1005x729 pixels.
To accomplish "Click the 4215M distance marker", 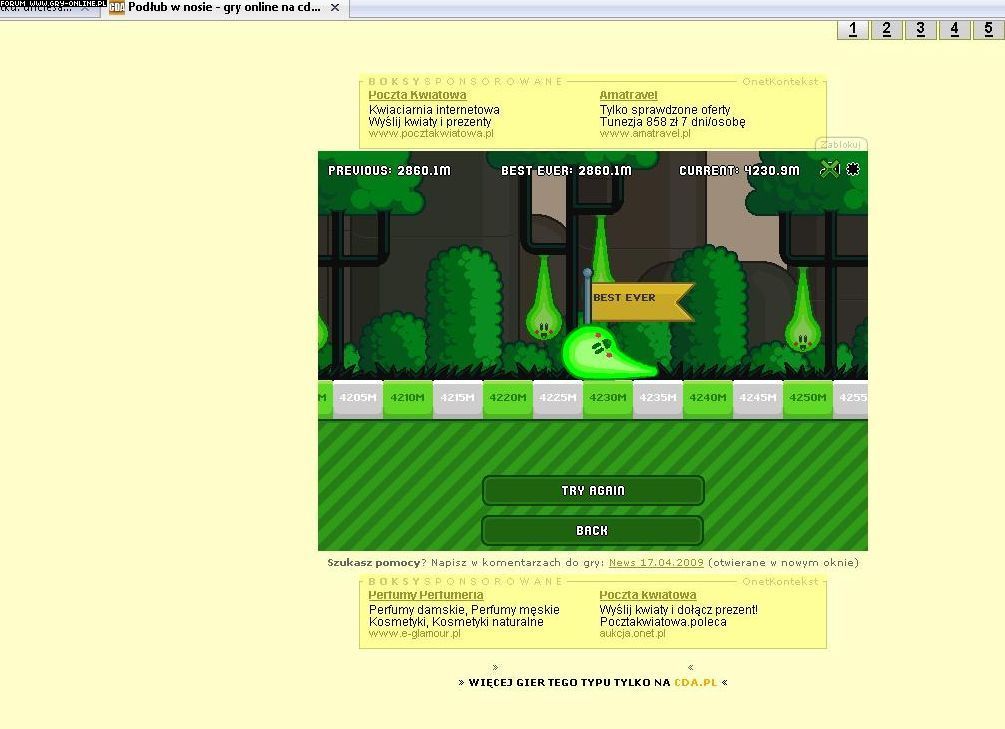I will (x=458, y=399).
